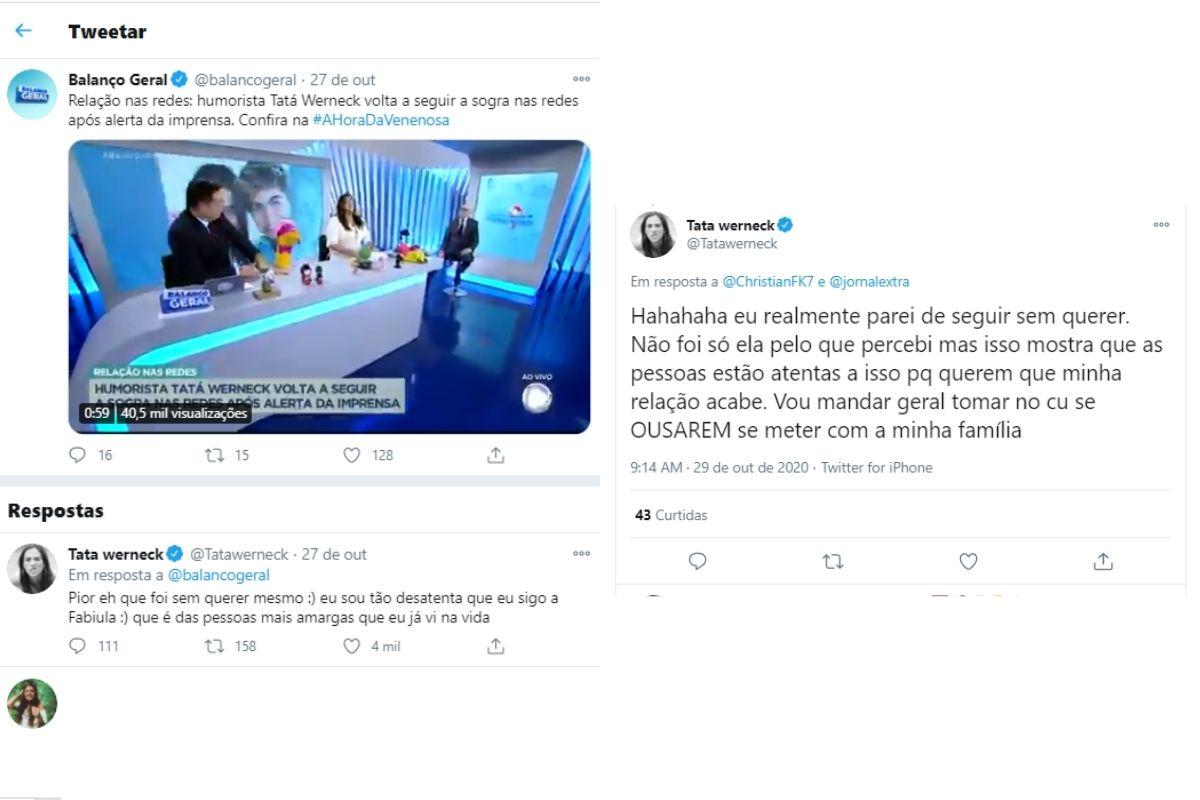Open the @jornalextra mention link
This screenshot has height=800, width=1200.
pyautogui.click(x=869, y=282)
